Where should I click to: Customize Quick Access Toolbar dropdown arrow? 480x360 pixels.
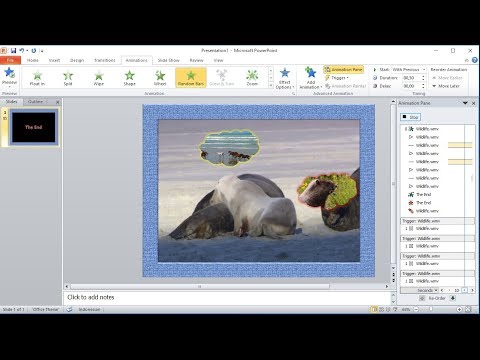42,51
